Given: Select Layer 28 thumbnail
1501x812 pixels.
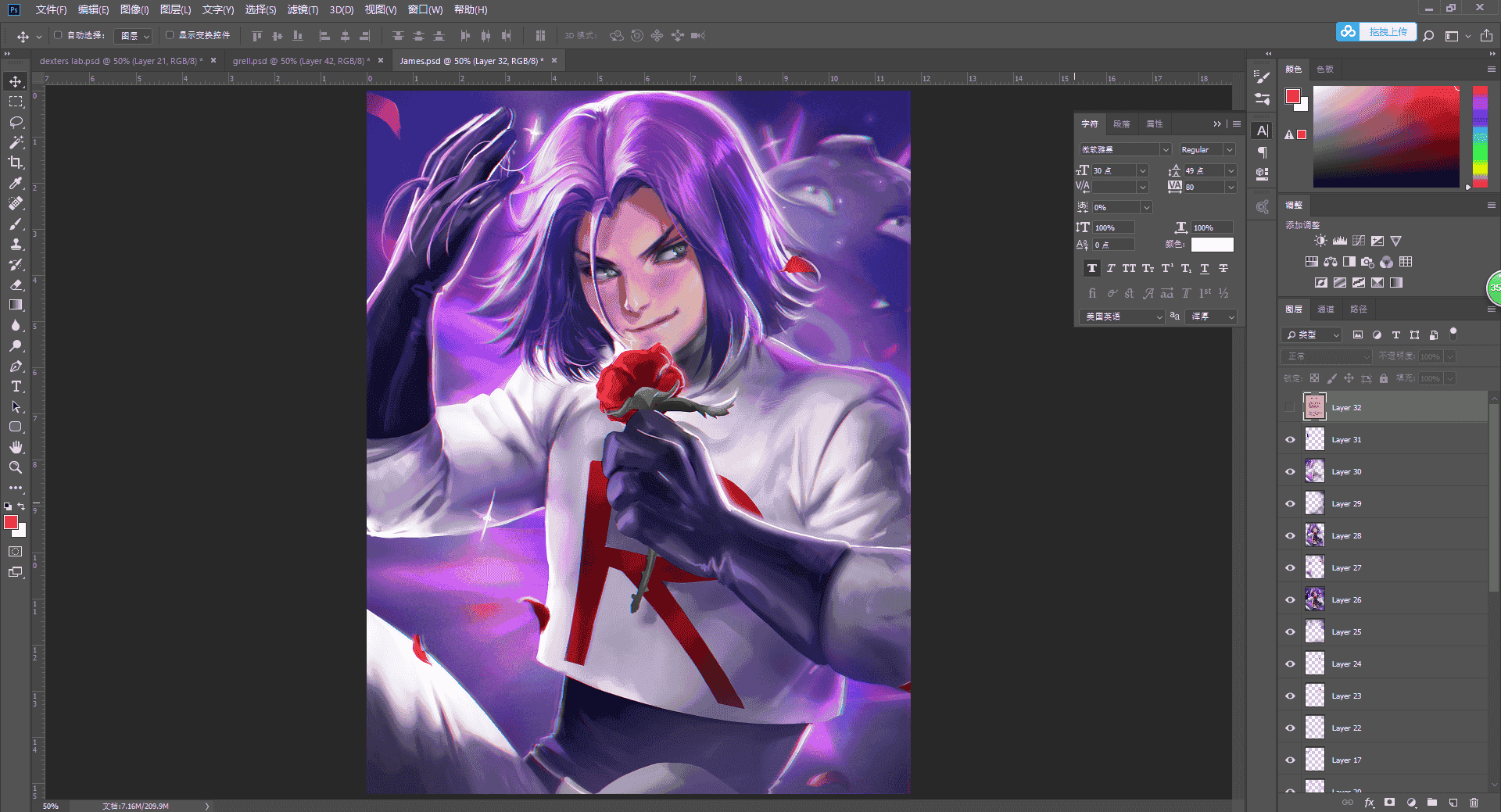Looking at the screenshot, I should (1315, 535).
